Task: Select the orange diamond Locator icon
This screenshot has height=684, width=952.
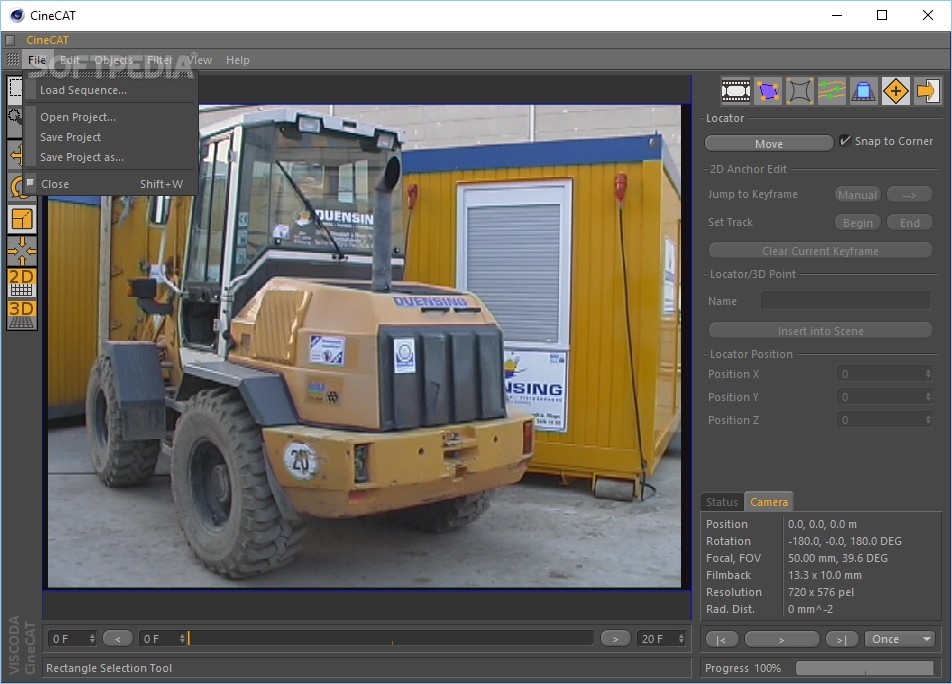Action: [896, 92]
